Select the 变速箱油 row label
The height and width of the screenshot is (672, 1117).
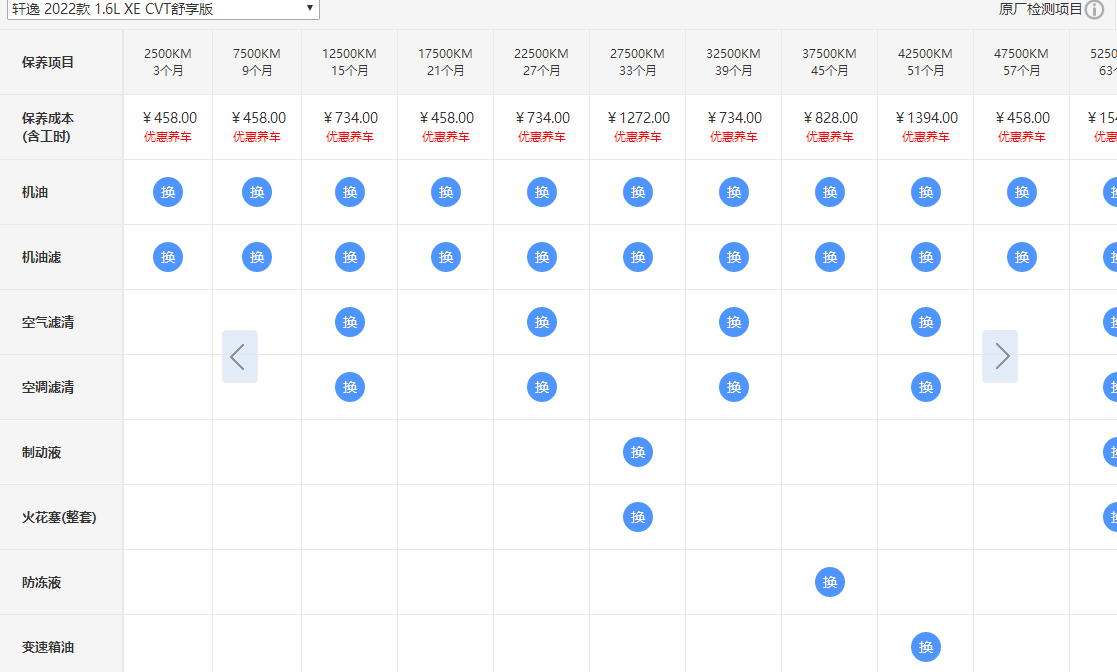(x=48, y=647)
